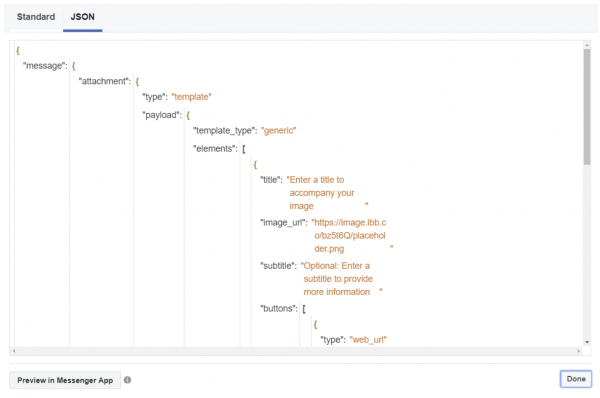The image size is (600, 398).
Task: Click the "Enter a title to" value text
Action: [x=315, y=180]
